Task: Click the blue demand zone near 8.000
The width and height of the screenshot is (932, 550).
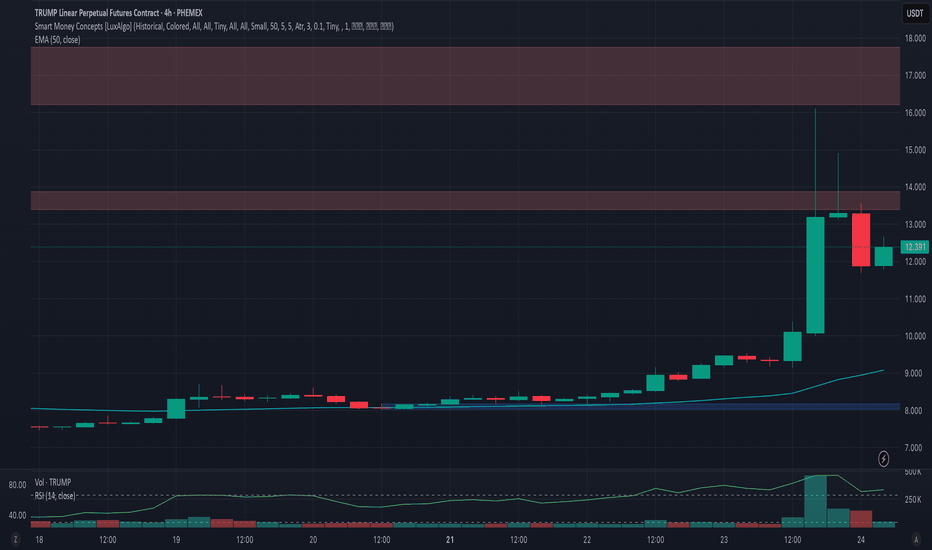Action: (x=640, y=407)
